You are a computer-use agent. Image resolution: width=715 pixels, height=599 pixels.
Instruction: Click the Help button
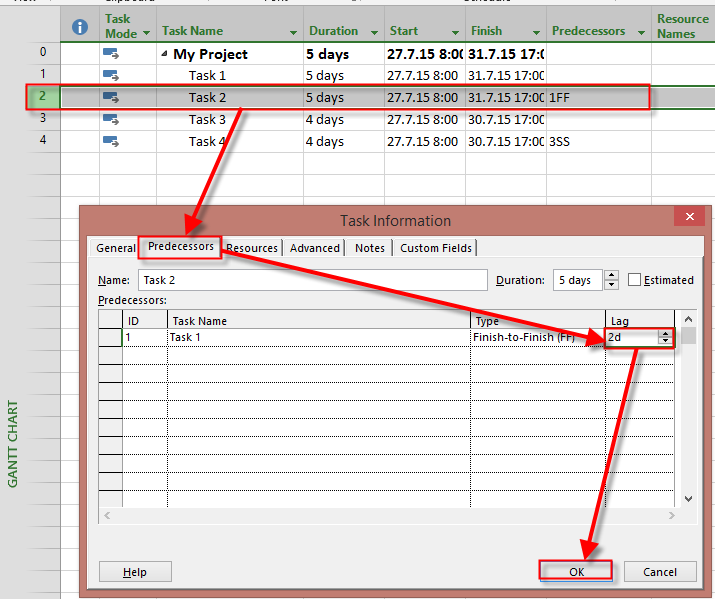(135, 572)
